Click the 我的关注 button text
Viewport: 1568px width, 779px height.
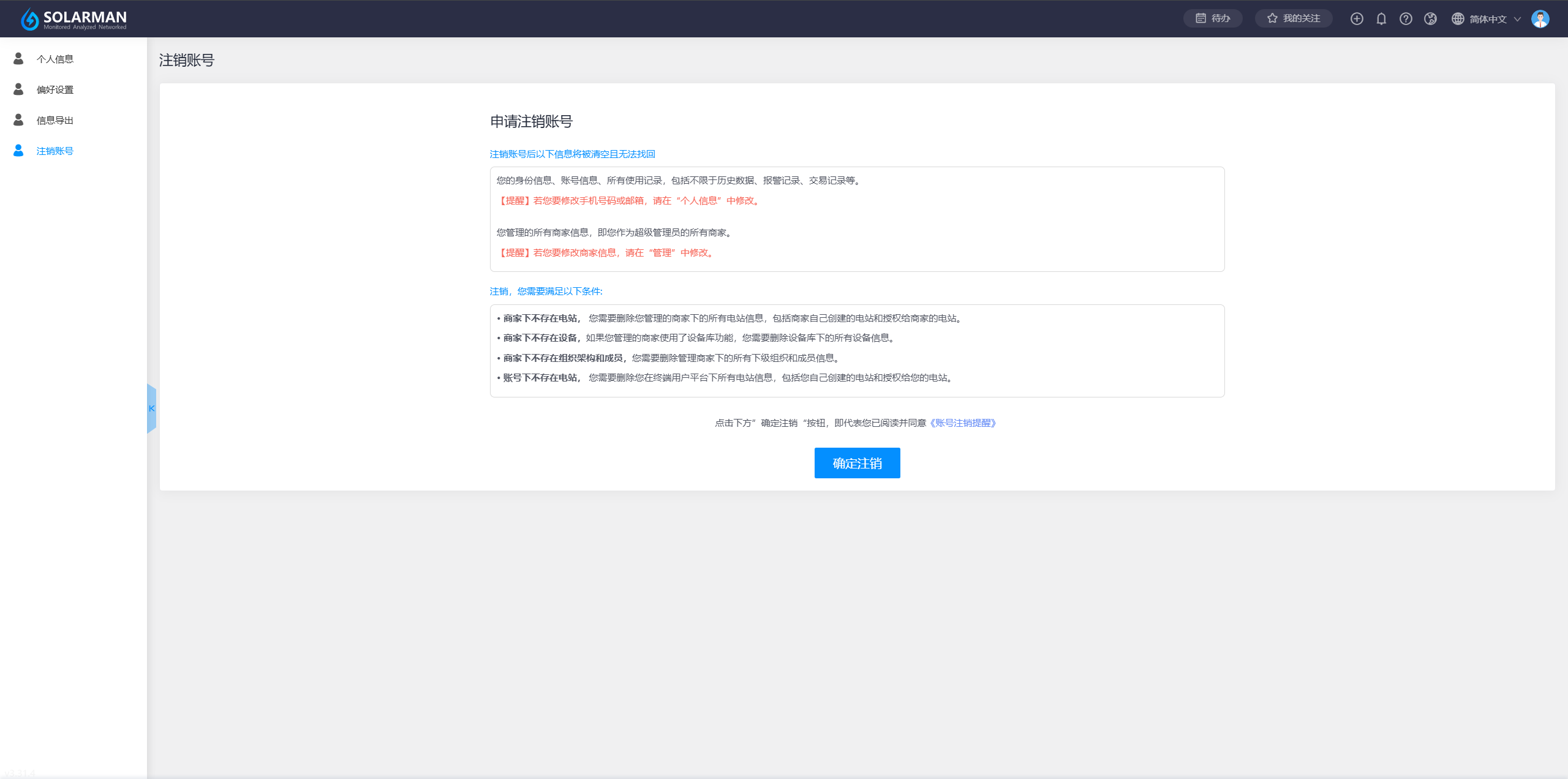(x=1302, y=18)
